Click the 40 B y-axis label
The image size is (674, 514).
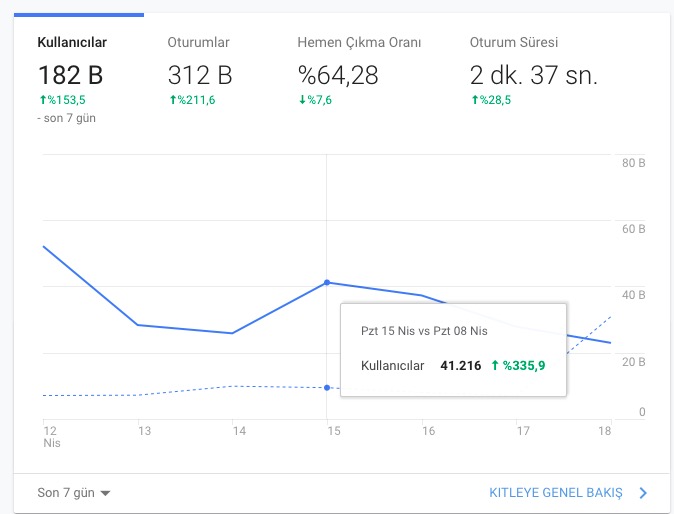coord(634,295)
